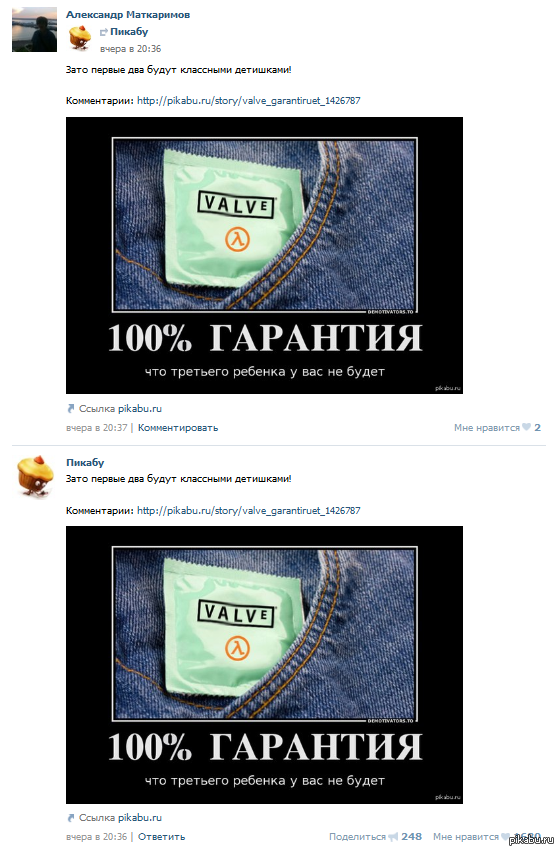Image resolution: width=559 pixels, height=851 pixels.
Task: Click the first post's Мне нравится label
Action: 486,428
